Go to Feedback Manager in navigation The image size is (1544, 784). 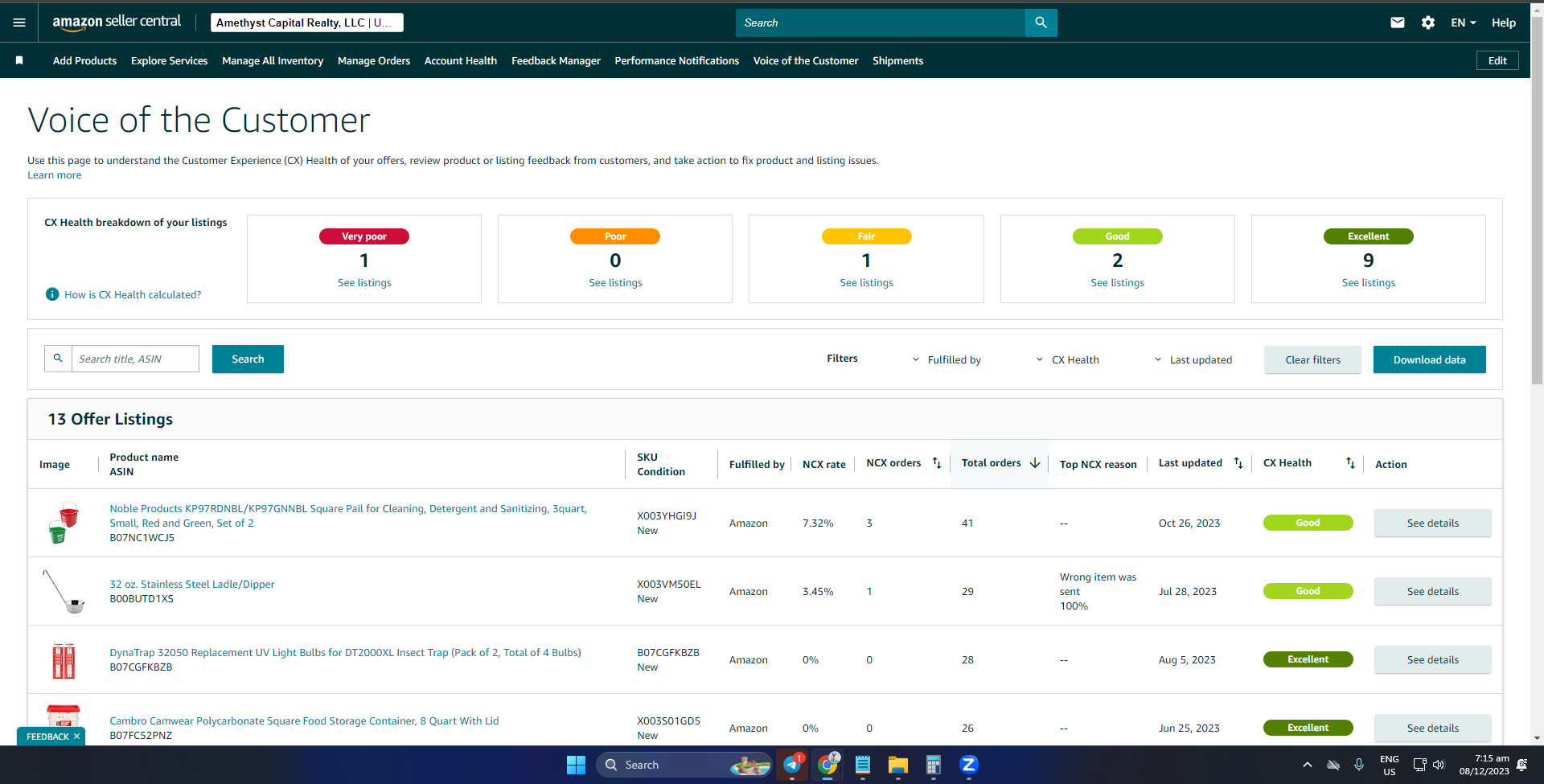click(556, 60)
